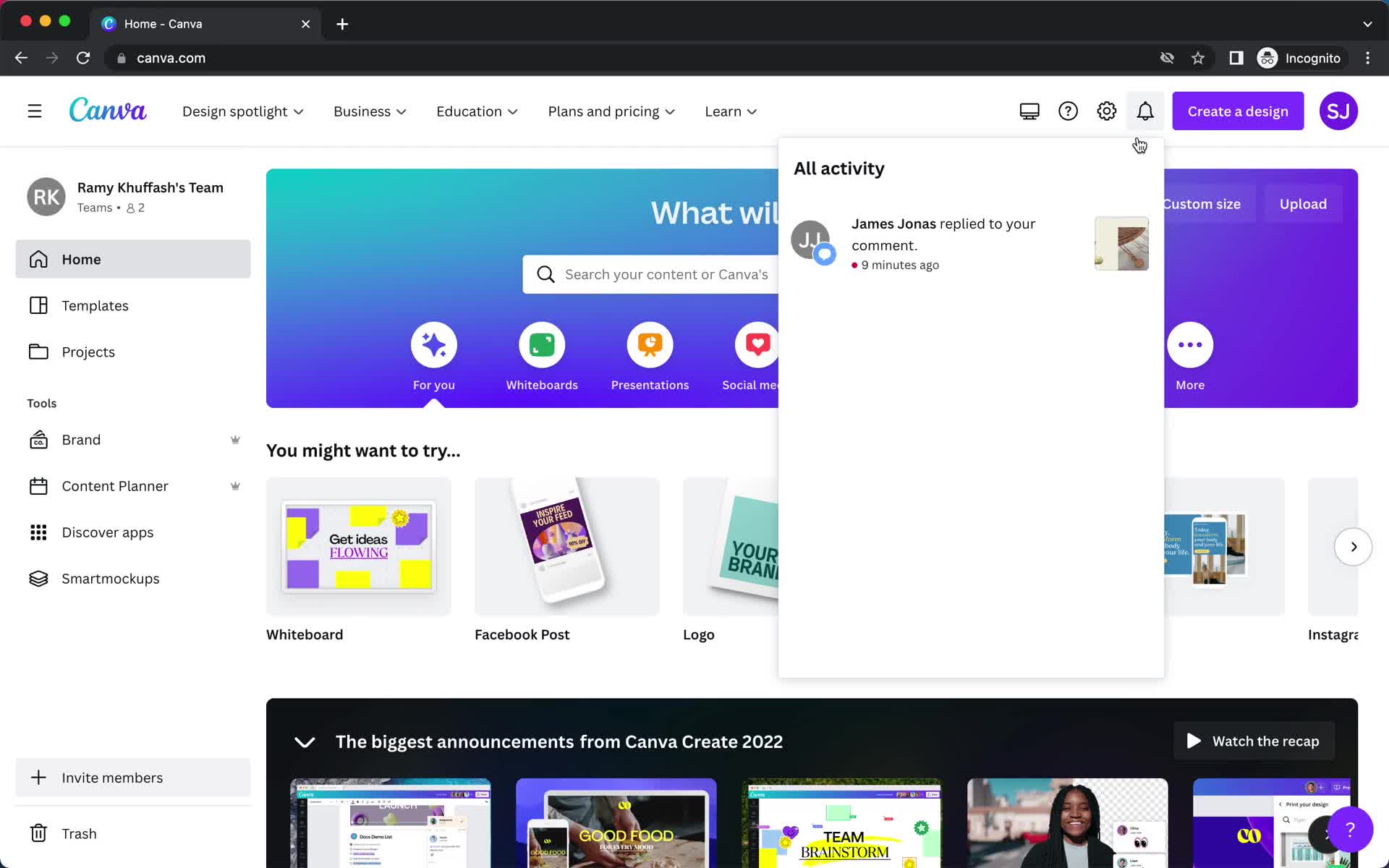
Task: Open the SJ account avatar
Action: (x=1338, y=111)
